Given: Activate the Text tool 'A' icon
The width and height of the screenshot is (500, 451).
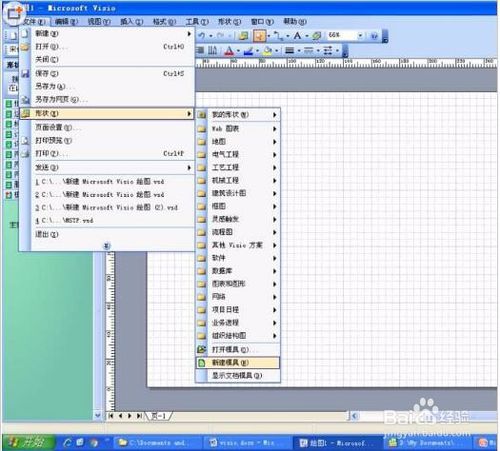Looking at the screenshot, I should tap(297, 35).
